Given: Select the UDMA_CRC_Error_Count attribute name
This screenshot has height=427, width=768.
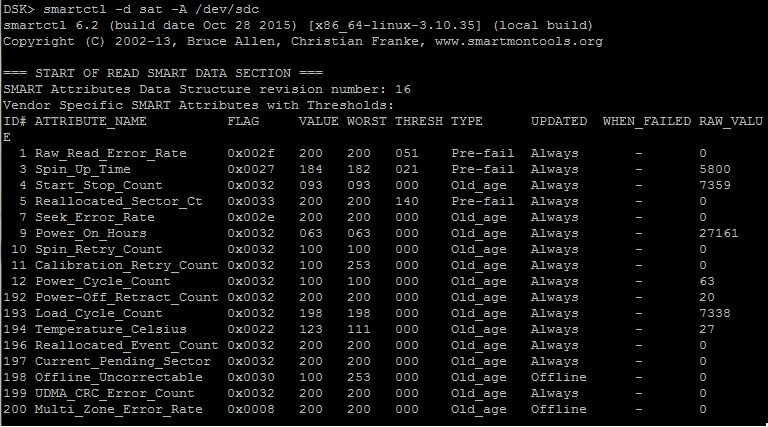Looking at the screenshot, I should pos(114,393).
